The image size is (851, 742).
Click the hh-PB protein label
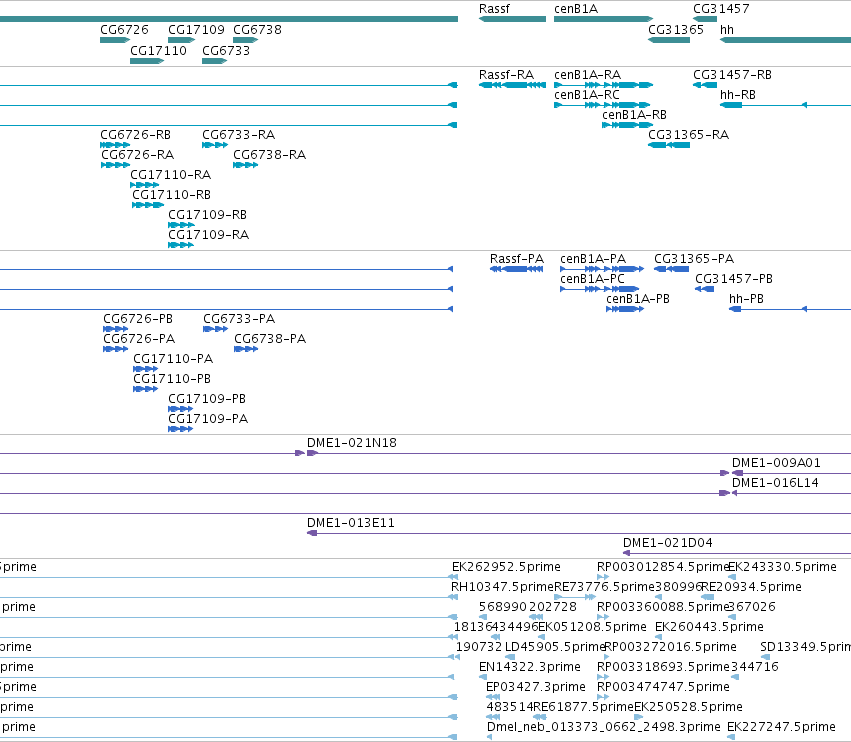point(746,299)
